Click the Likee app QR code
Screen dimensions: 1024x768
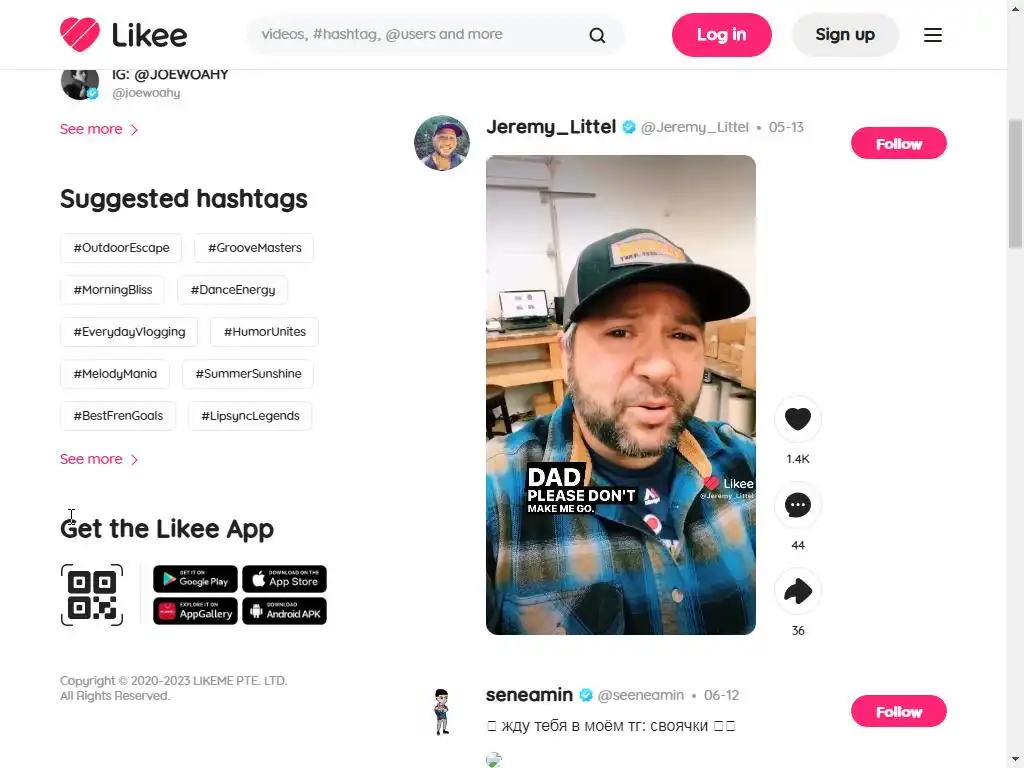tap(91, 595)
